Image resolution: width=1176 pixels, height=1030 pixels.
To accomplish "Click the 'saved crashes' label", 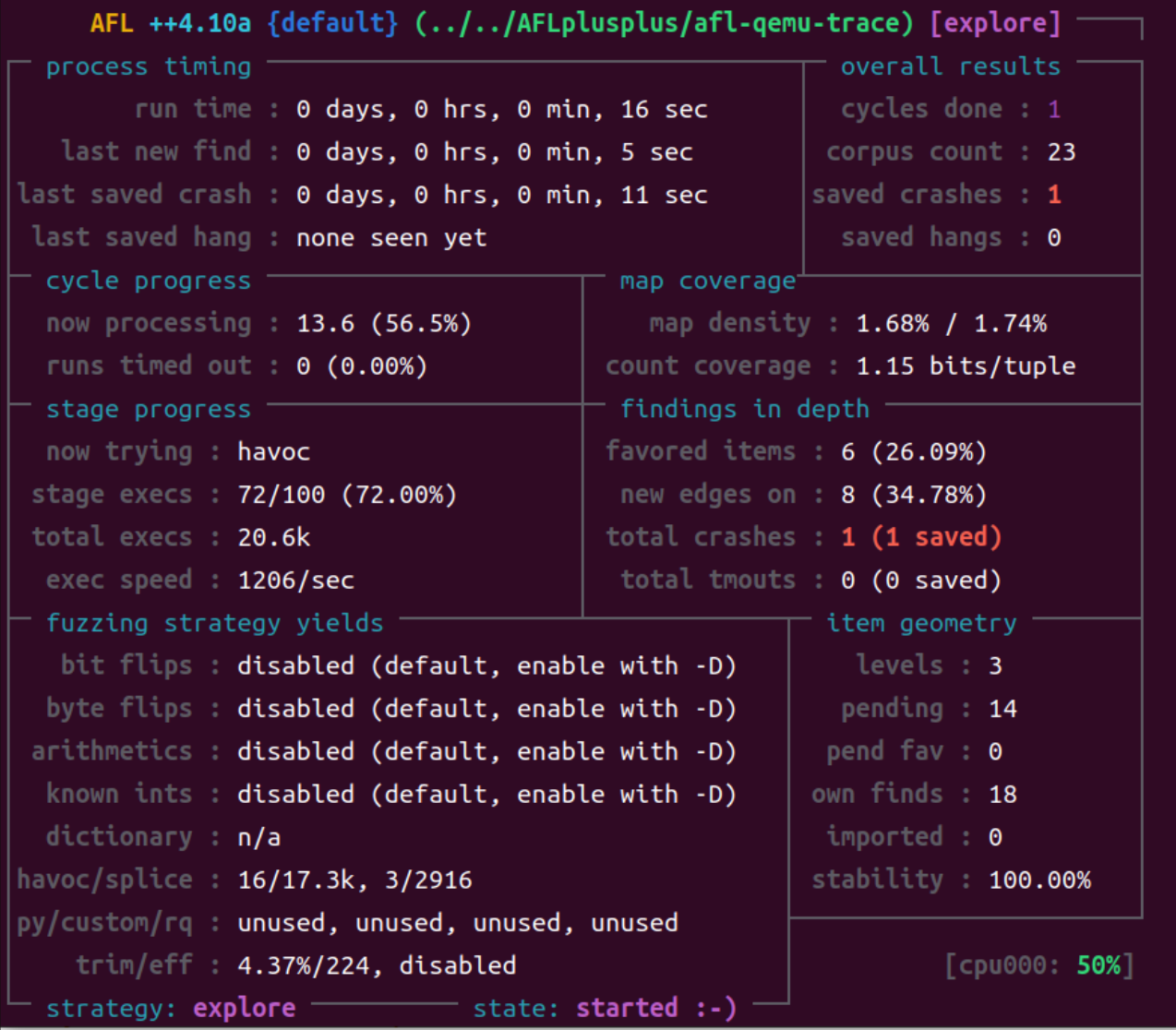I will 906,194.
